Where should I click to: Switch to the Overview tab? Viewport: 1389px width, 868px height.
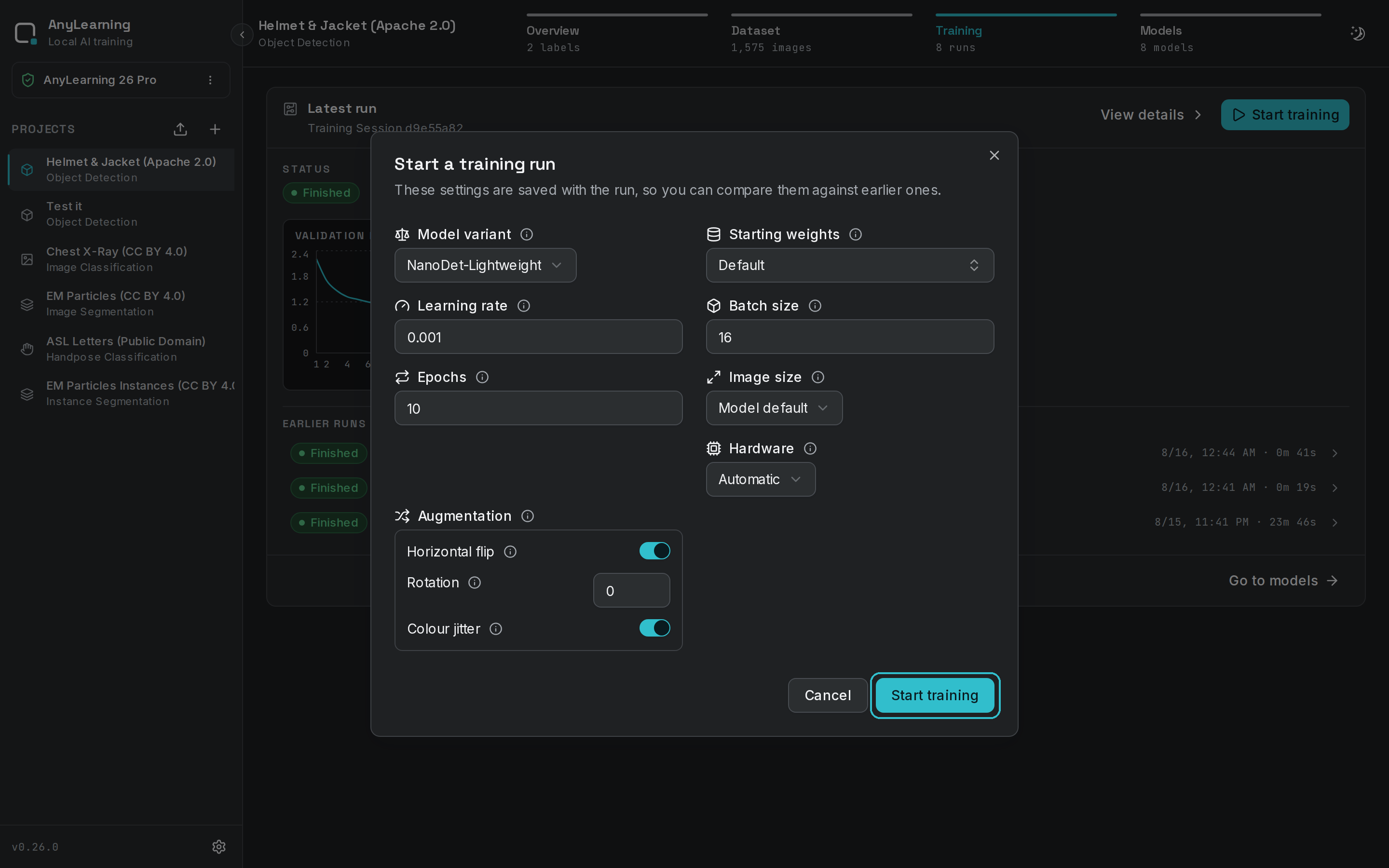617,34
